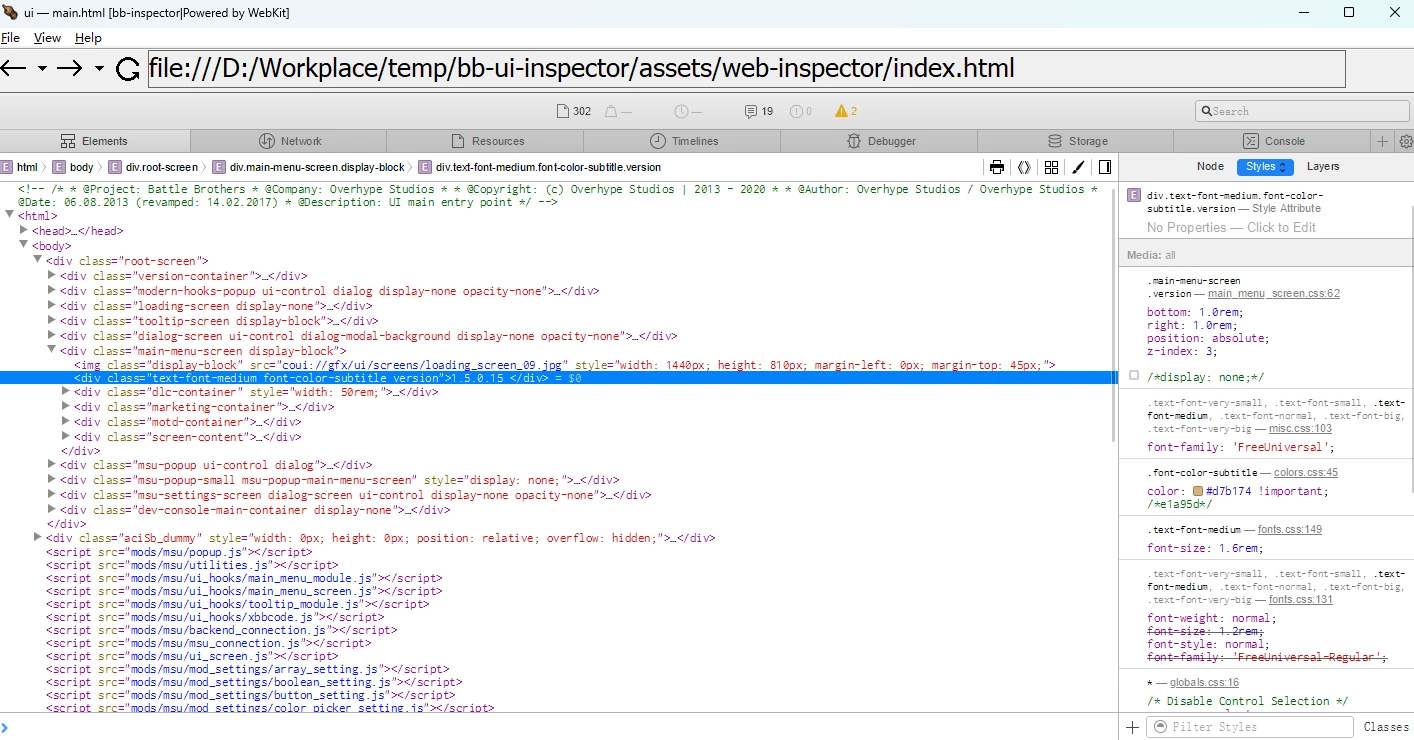Screen dimensions: 1414x740
Task: Open forward history dropdown arrow
Action: point(99,69)
